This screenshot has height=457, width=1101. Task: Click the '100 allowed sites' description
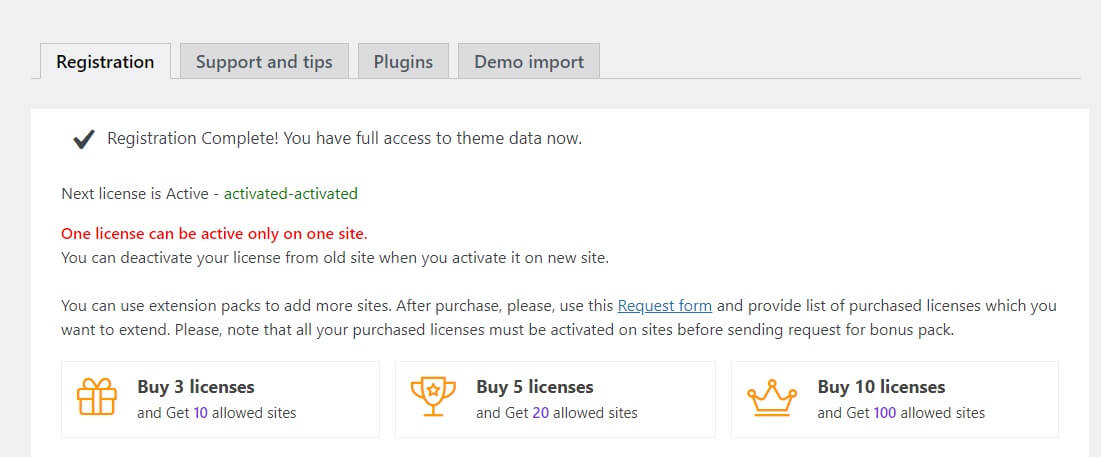point(901,412)
